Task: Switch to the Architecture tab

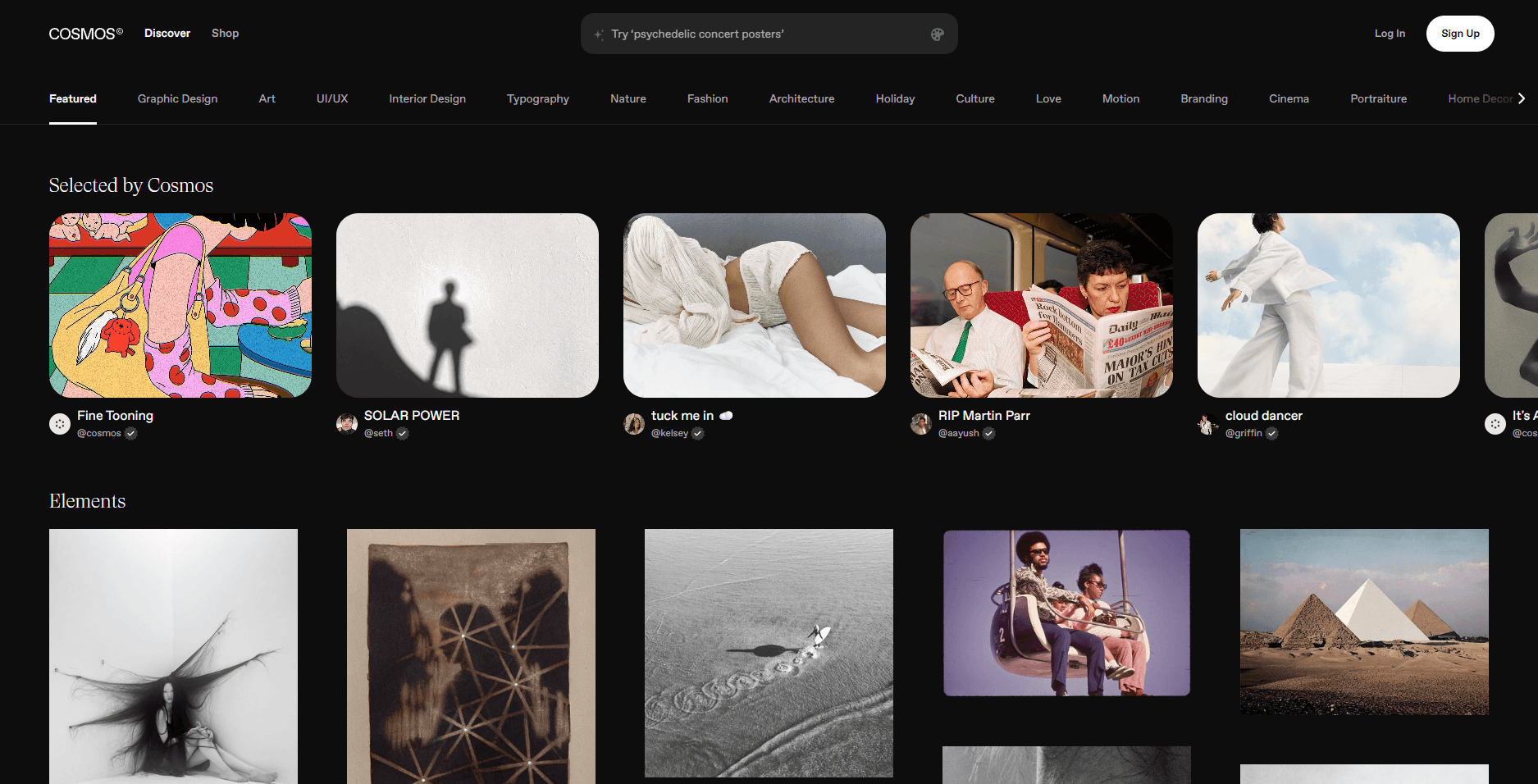Action: [x=801, y=98]
